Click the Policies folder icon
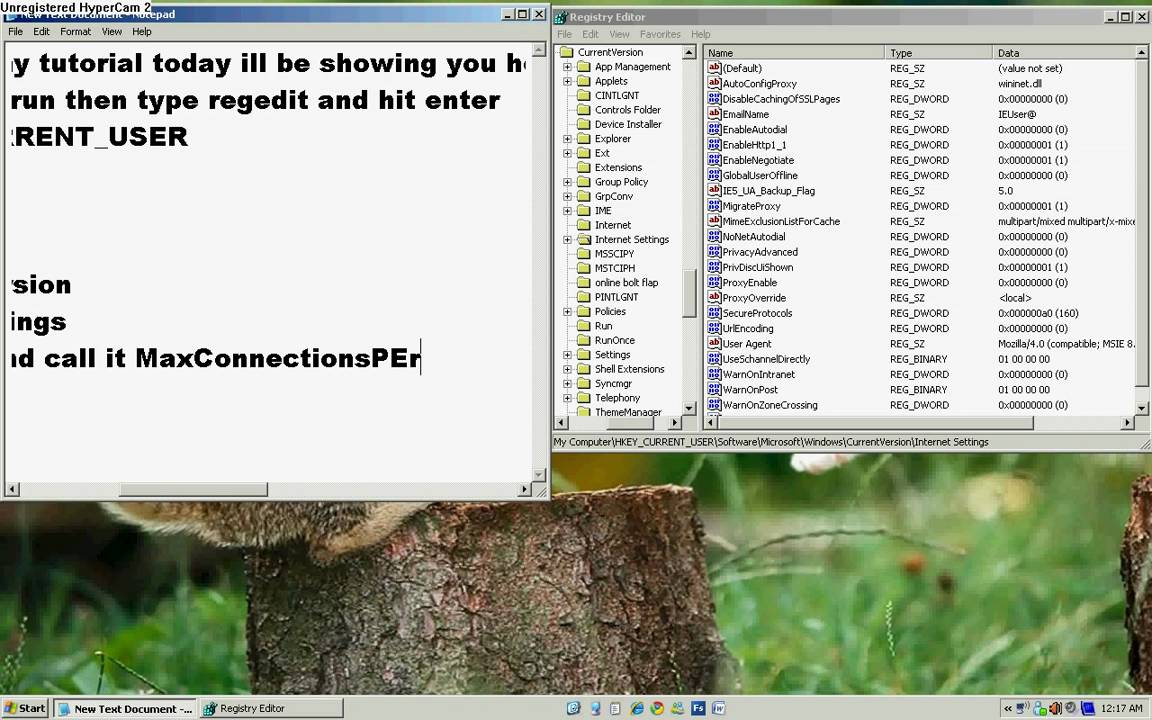Screen dimensions: 1152x720 pos(584,312)
